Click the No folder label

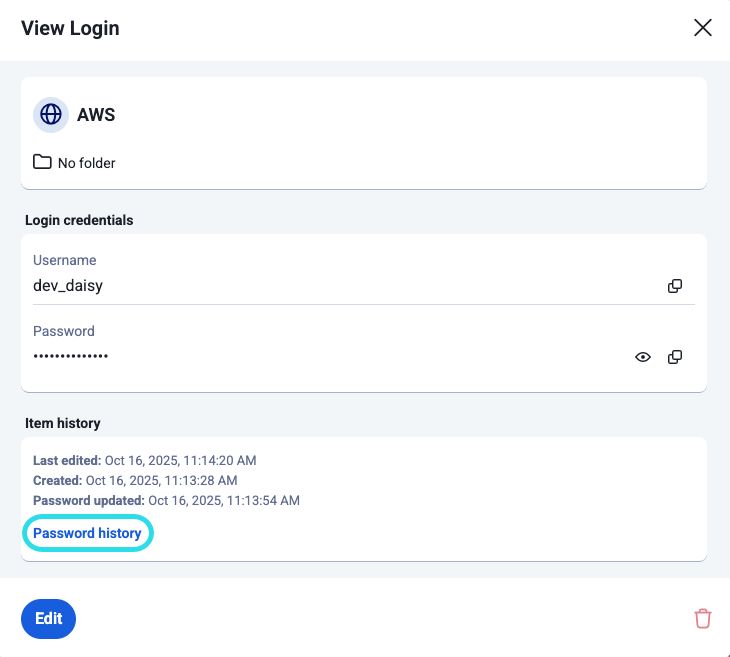pos(87,163)
